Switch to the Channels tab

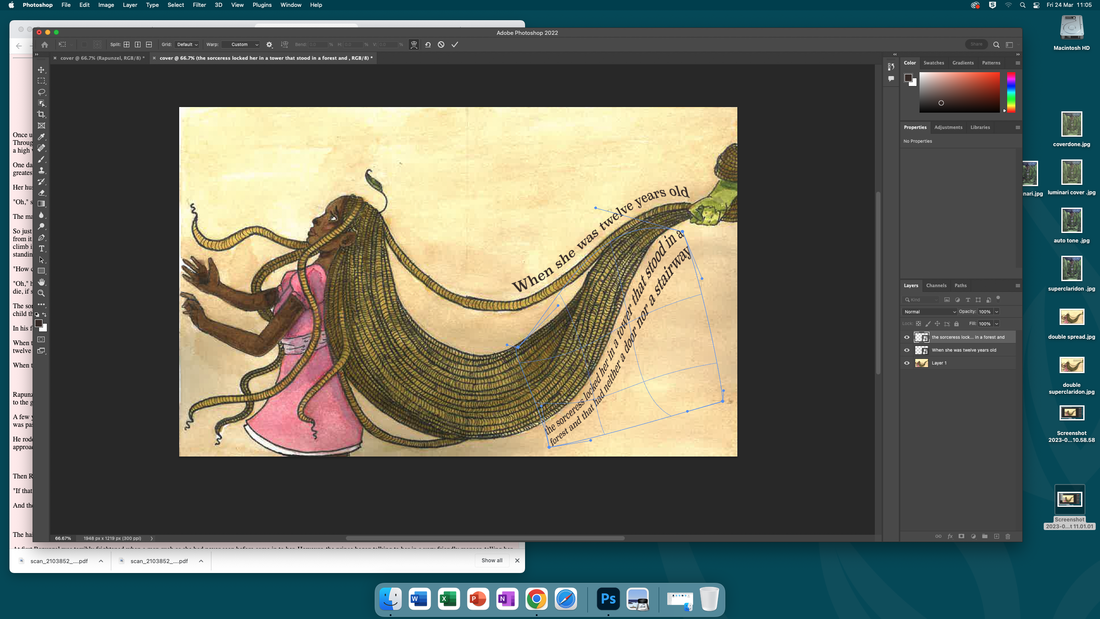[x=936, y=286]
